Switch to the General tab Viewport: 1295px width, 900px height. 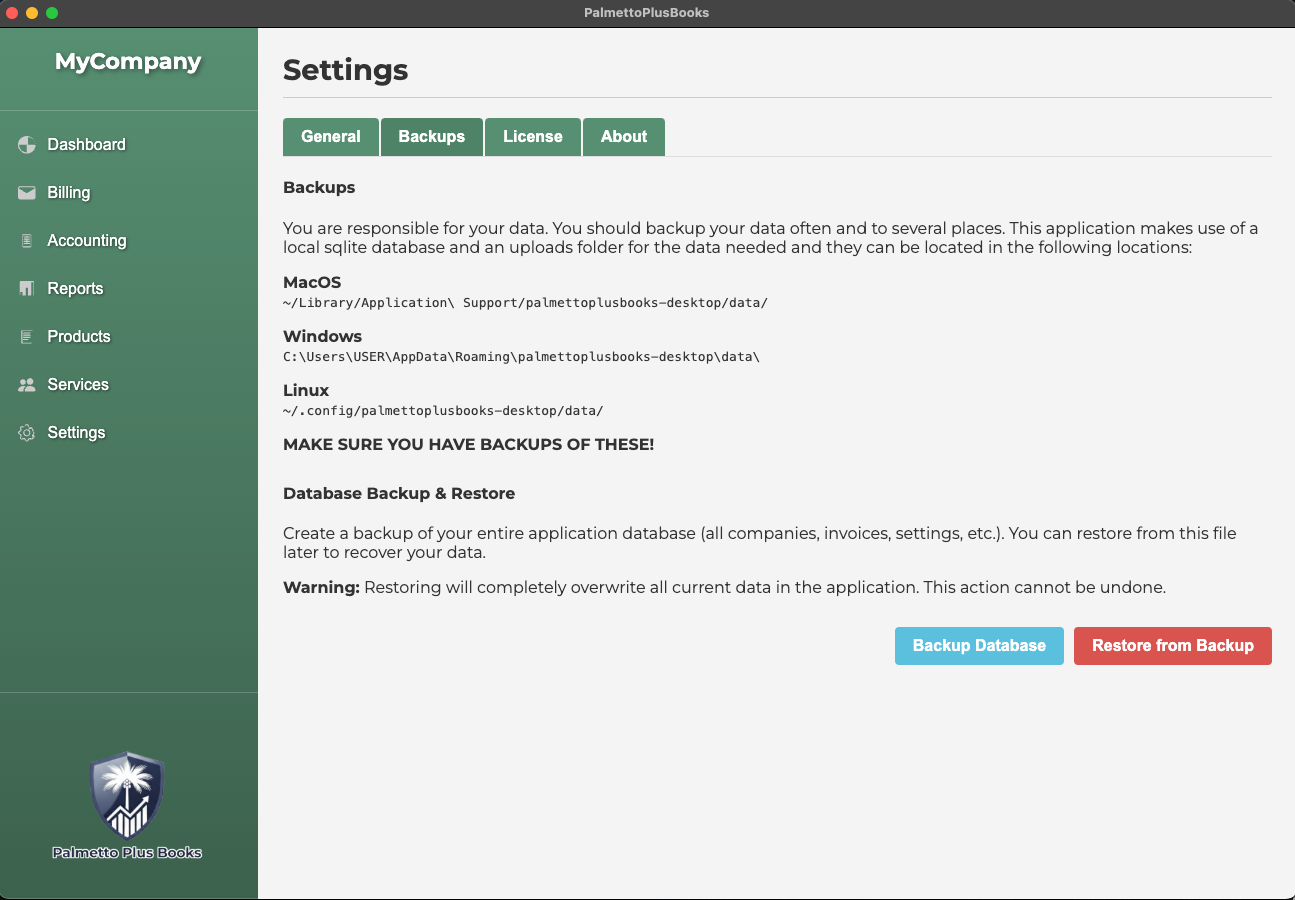[x=331, y=137]
